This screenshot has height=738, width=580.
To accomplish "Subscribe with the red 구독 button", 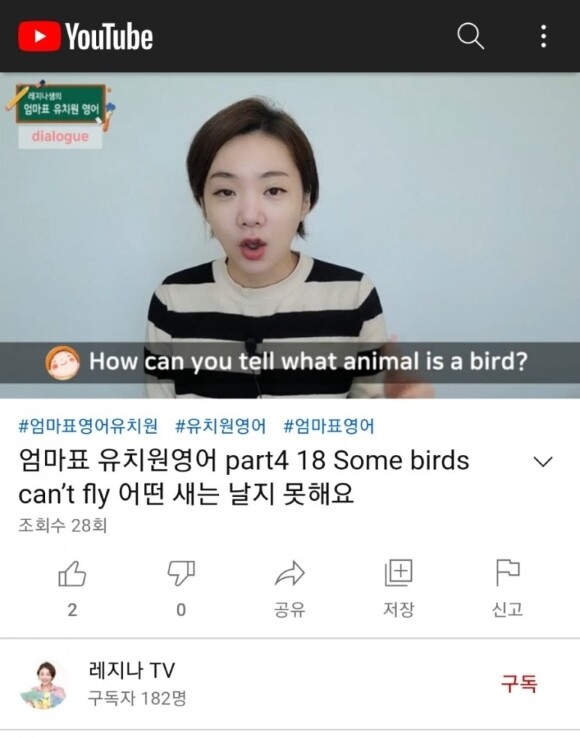I will click(x=519, y=683).
